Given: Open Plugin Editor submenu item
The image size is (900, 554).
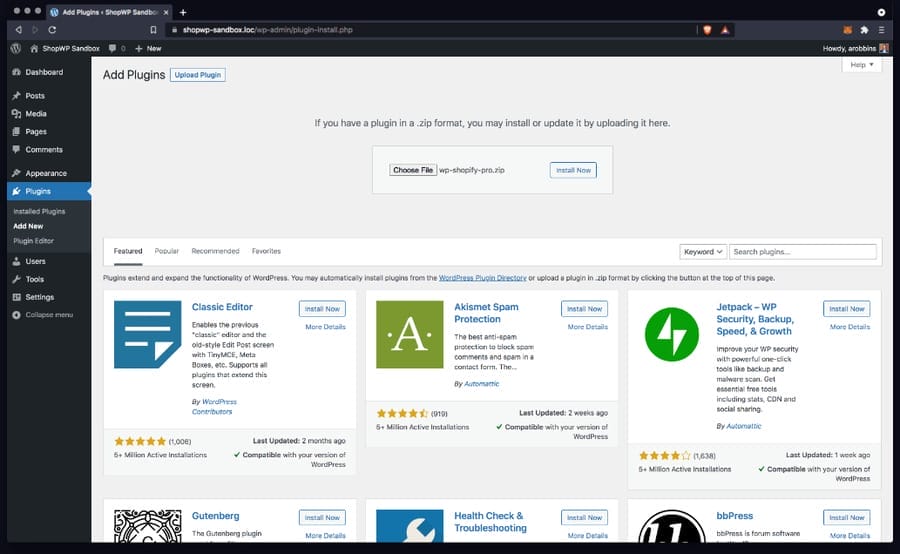Looking at the screenshot, I should tap(33, 241).
